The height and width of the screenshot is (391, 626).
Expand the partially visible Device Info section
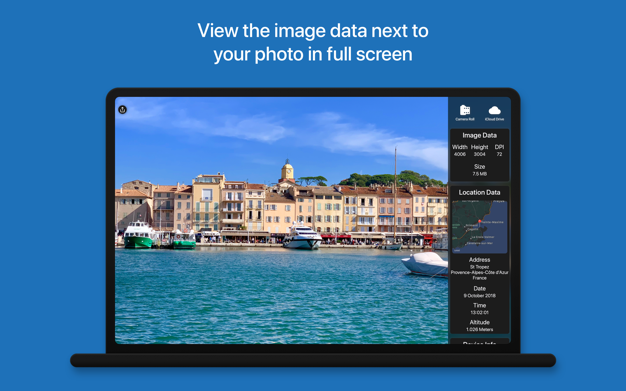pyautogui.click(x=479, y=342)
